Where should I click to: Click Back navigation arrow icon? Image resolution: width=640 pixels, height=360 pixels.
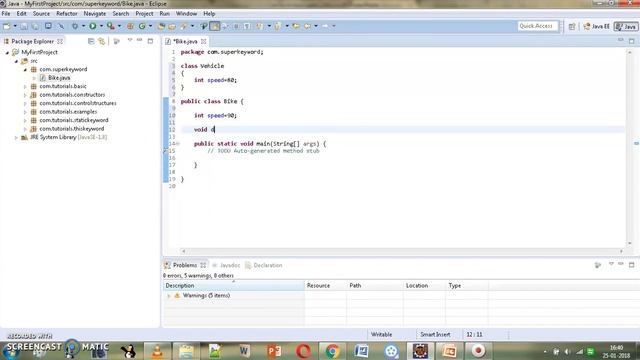tap(307, 26)
